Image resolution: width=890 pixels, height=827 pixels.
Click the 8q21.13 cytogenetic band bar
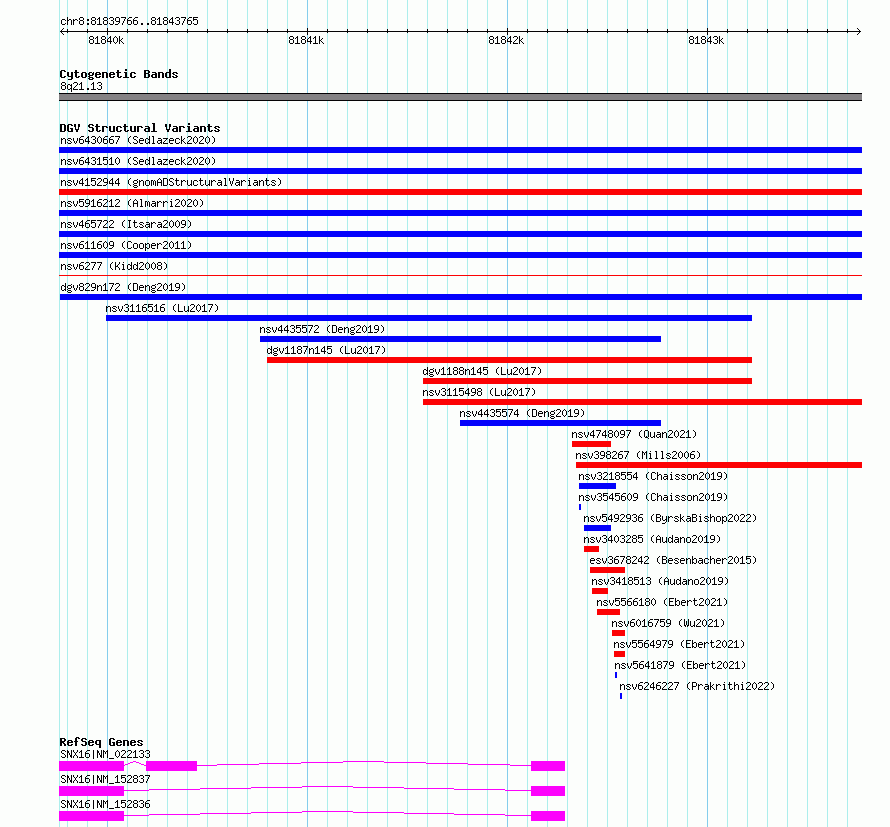[x=460, y=97]
